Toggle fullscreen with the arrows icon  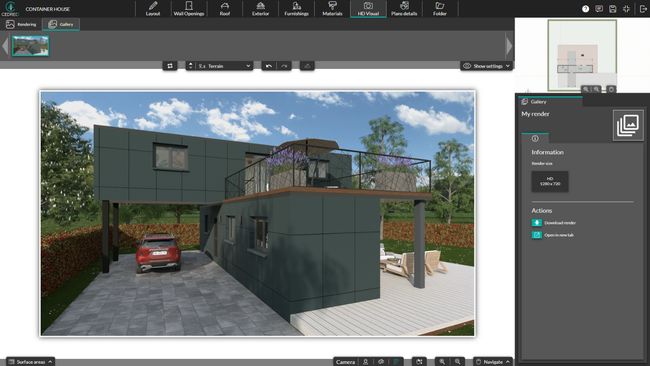(x=626, y=9)
